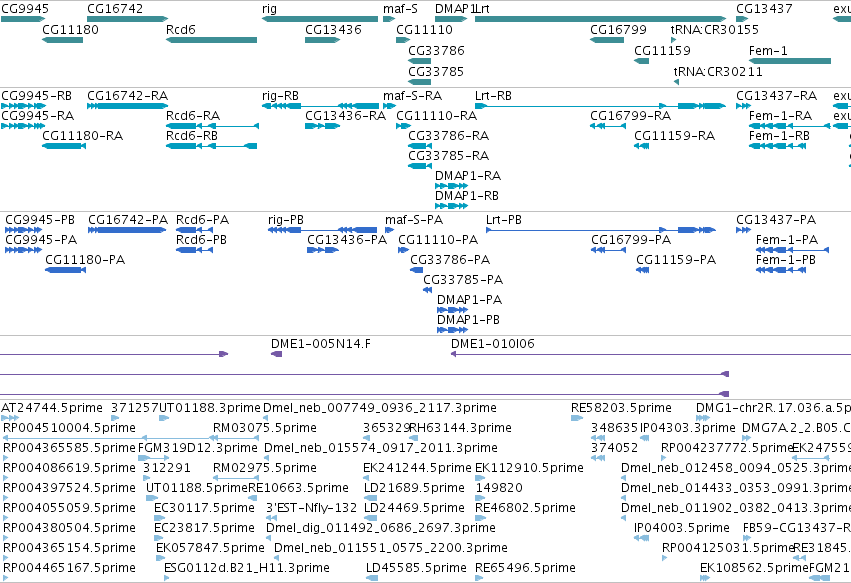The height and width of the screenshot is (583, 851).
Task: Click the CG33785 gene label
Action: (436, 72)
